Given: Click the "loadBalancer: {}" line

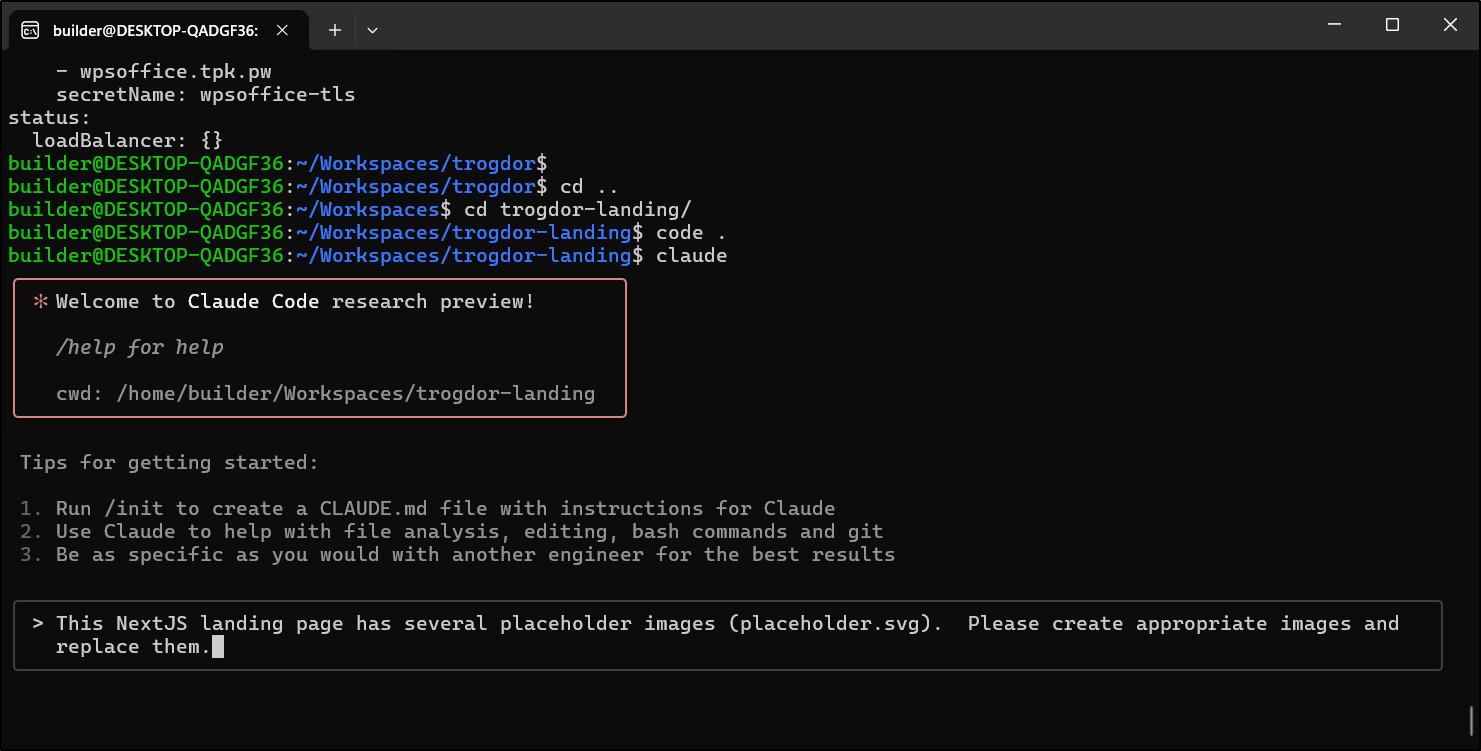Looking at the screenshot, I should coord(127,142).
